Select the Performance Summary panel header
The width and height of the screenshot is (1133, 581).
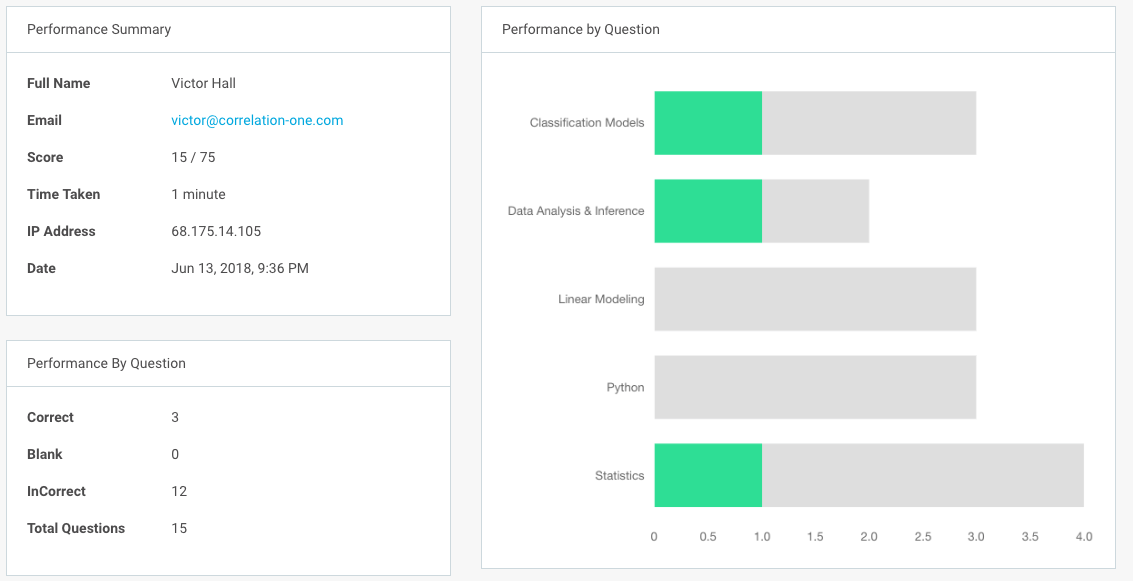click(99, 29)
